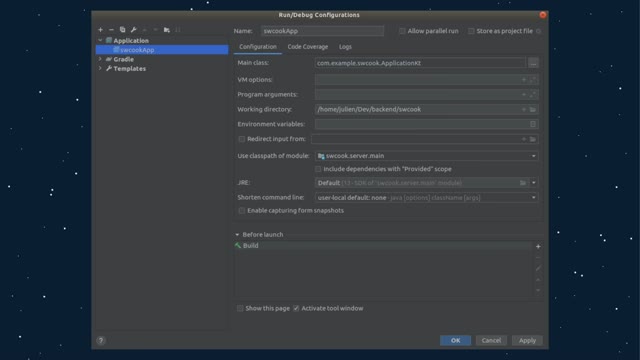Open the JRE dropdown arrow
The image size is (640, 360).
533,183
